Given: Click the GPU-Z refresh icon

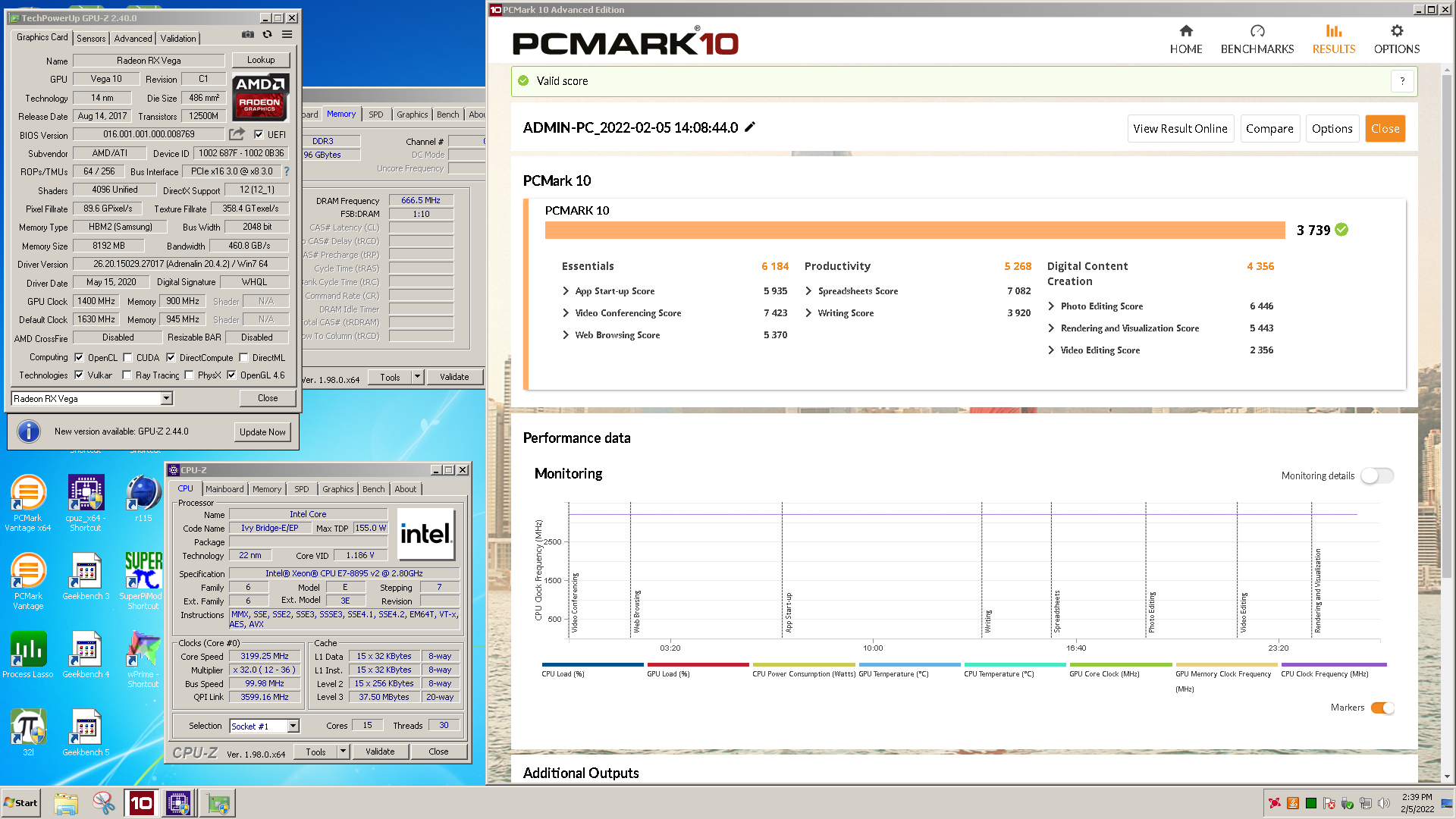Looking at the screenshot, I should 267,35.
